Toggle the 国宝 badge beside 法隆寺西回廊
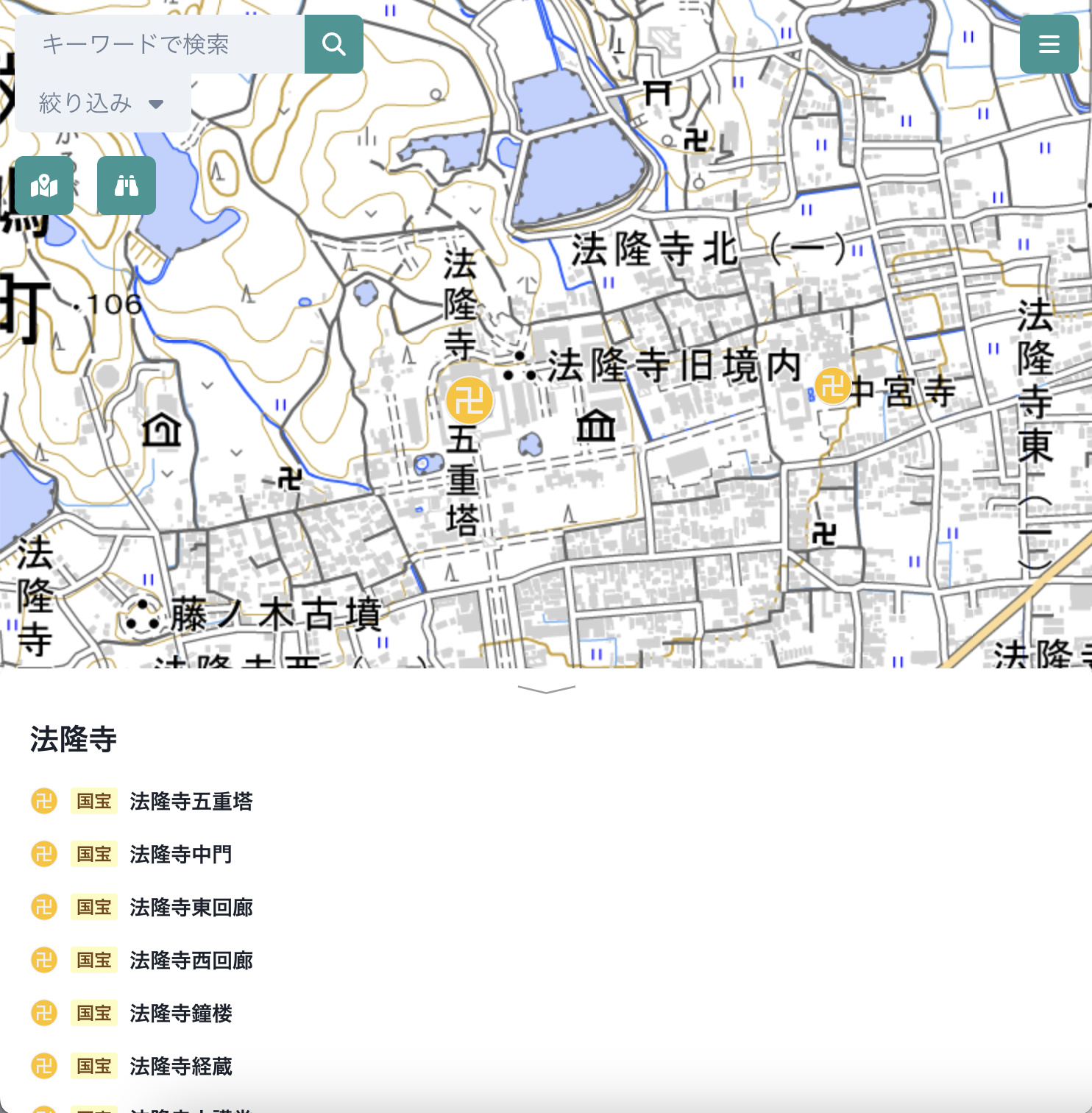1092x1113 pixels. [93, 960]
